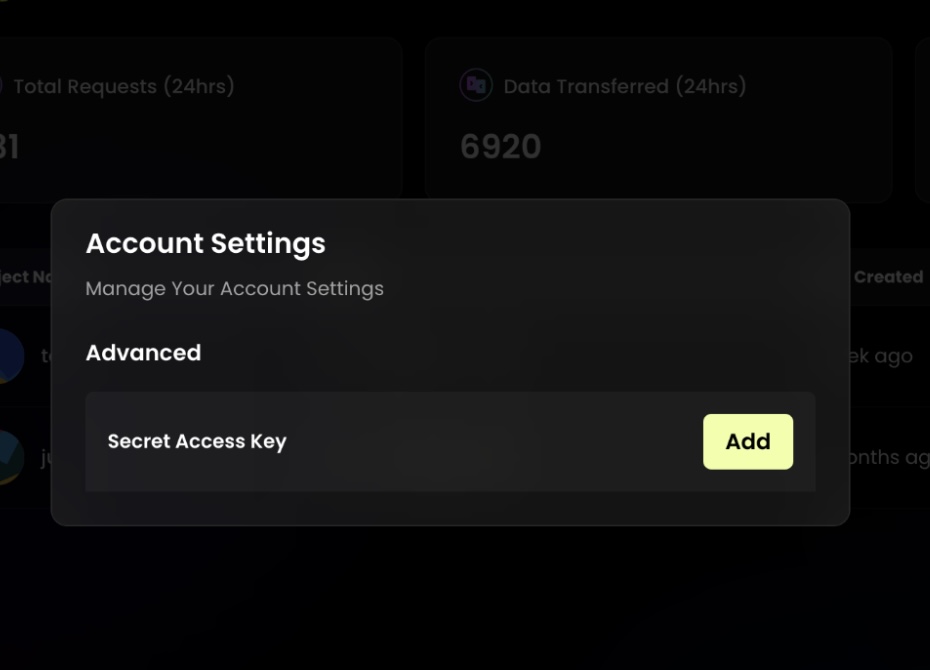Click the first project's name beside its avatar
This screenshot has height=670, width=930.
click(46, 356)
